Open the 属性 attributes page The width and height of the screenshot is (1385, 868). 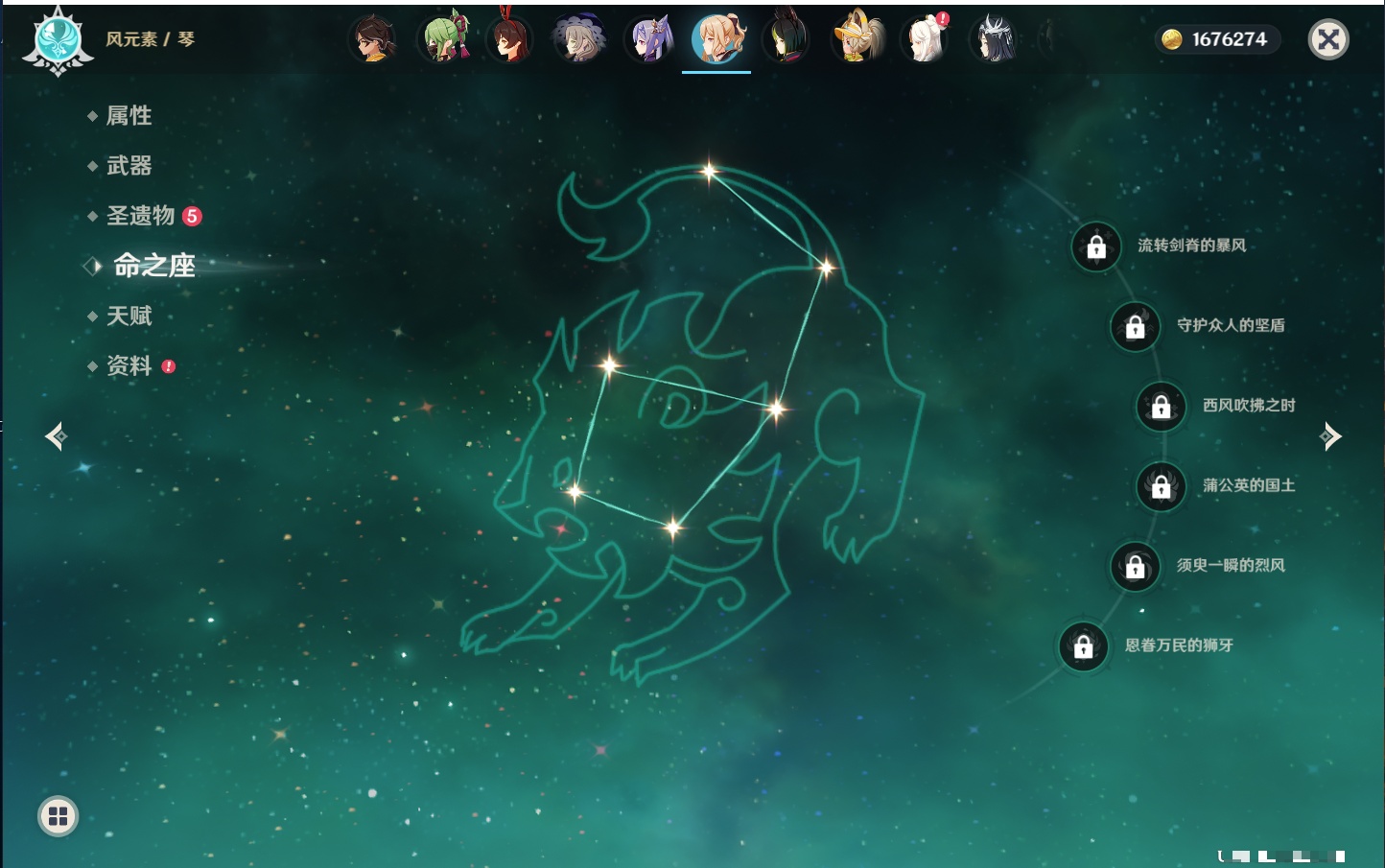tap(129, 116)
